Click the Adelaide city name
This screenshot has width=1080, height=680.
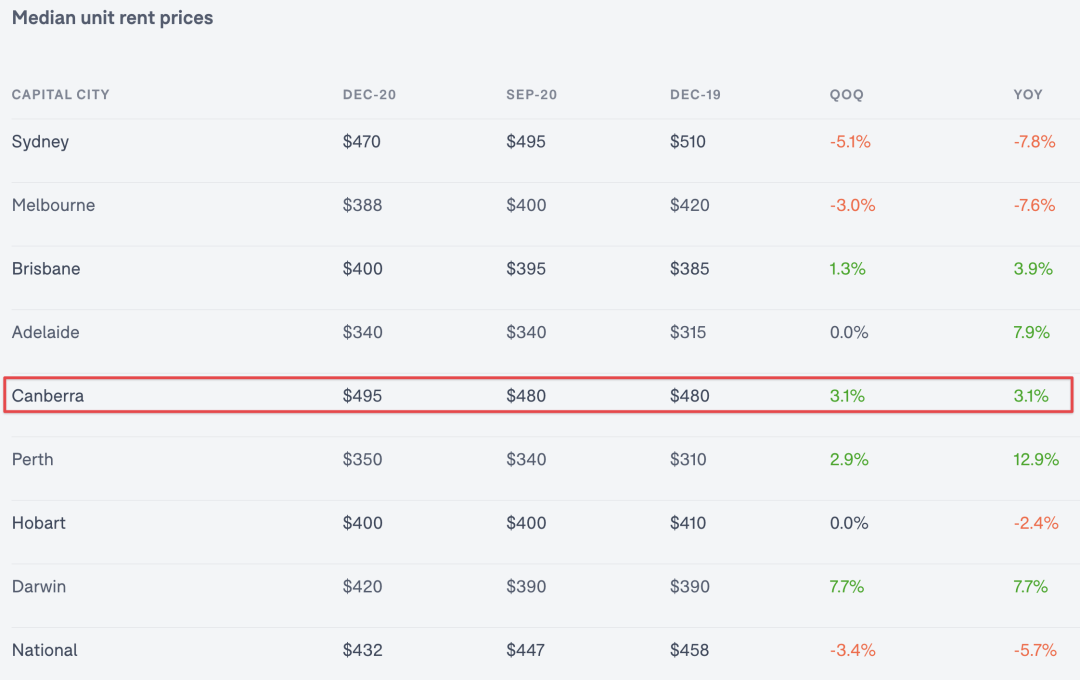[45, 332]
